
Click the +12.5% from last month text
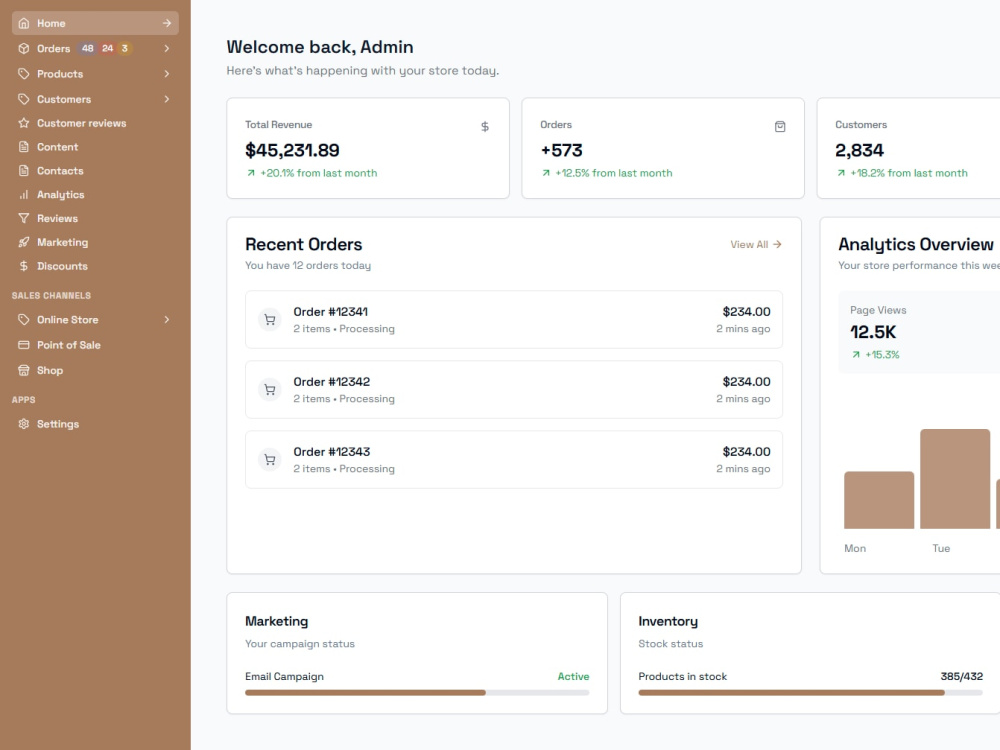pos(614,173)
